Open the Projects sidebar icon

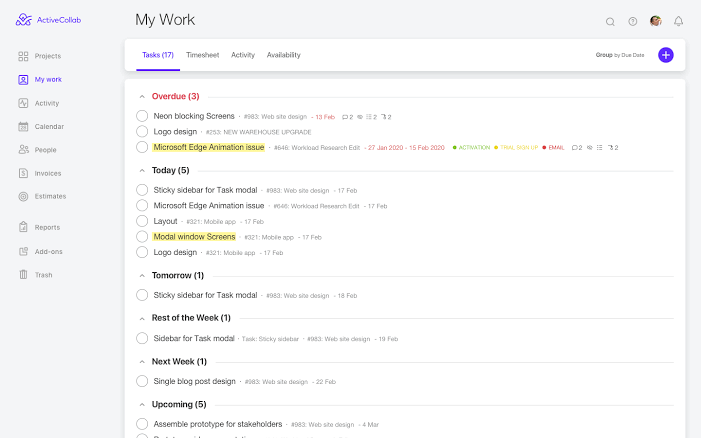click(23, 56)
